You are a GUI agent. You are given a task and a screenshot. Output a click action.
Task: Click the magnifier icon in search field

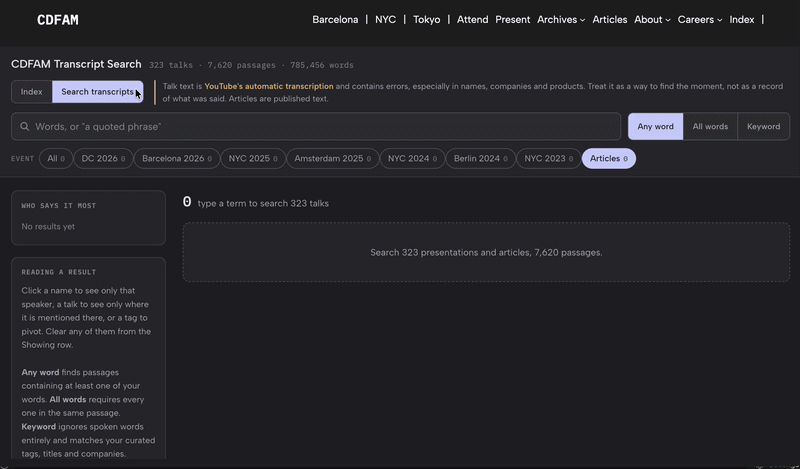tap(24, 127)
